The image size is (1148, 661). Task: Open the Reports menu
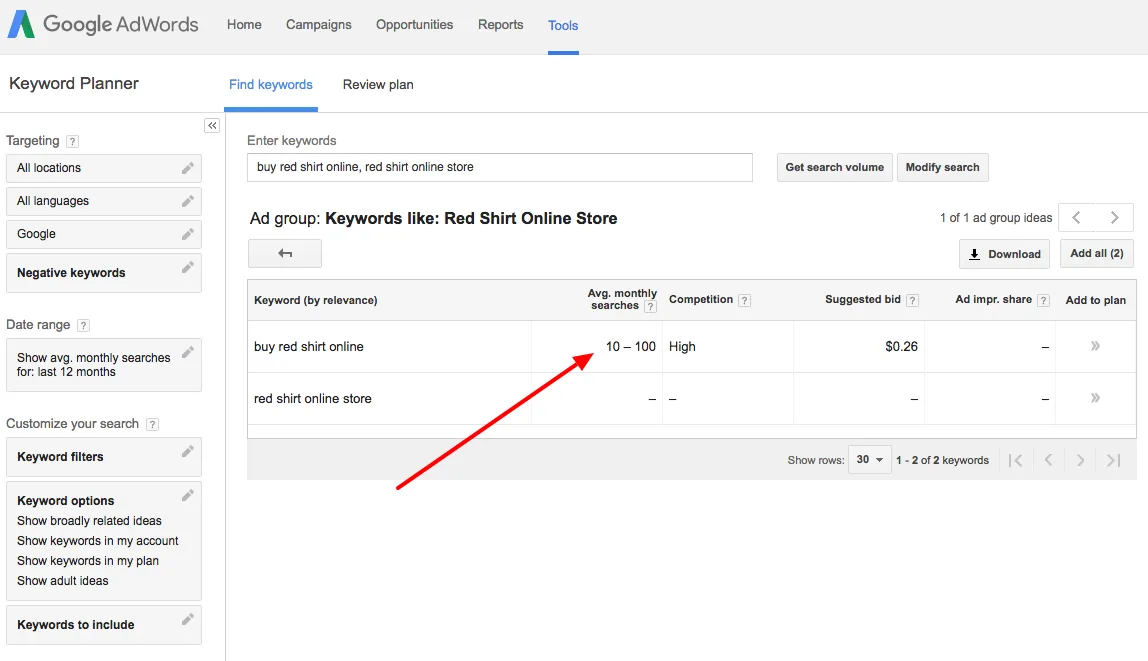point(501,24)
